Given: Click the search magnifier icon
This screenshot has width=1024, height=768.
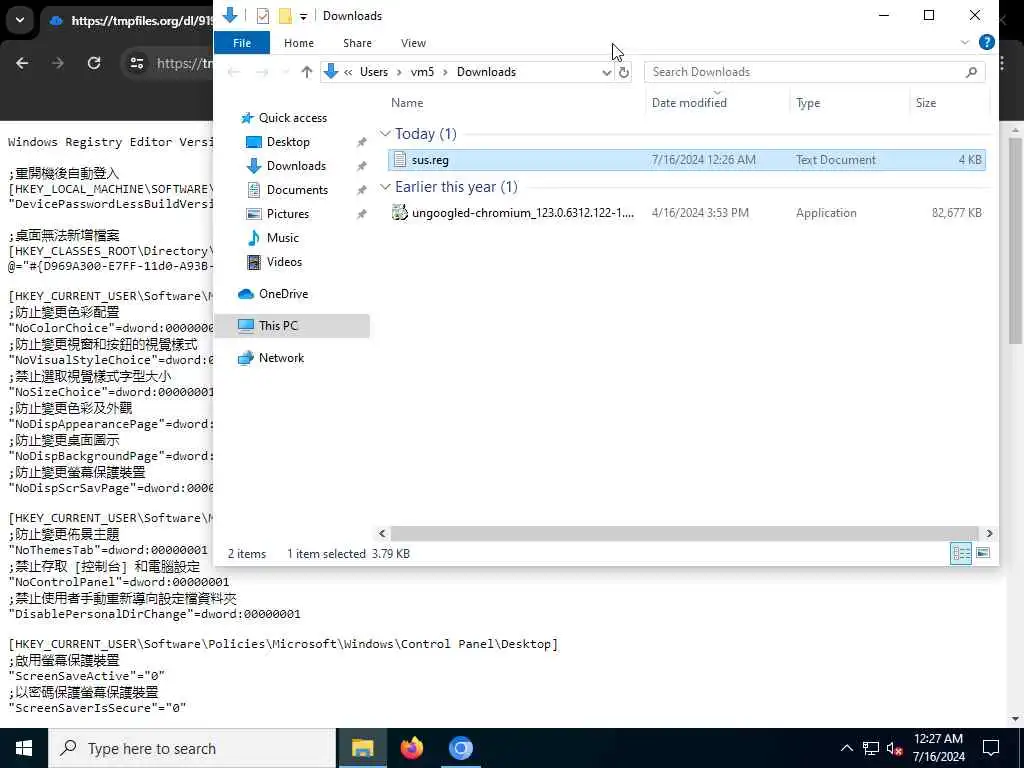Looking at the screenshot, I should coord(971,72).
